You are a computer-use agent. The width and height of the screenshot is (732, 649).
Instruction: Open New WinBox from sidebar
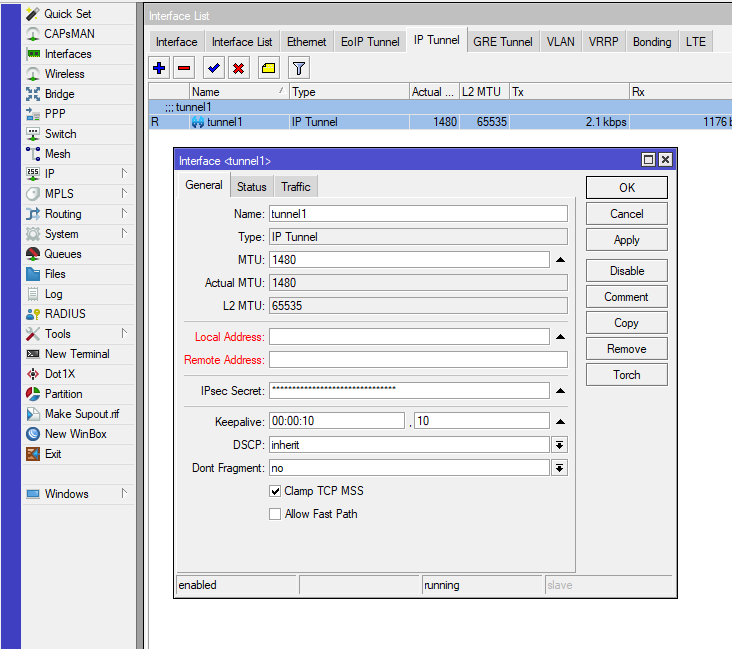point(76,434)
